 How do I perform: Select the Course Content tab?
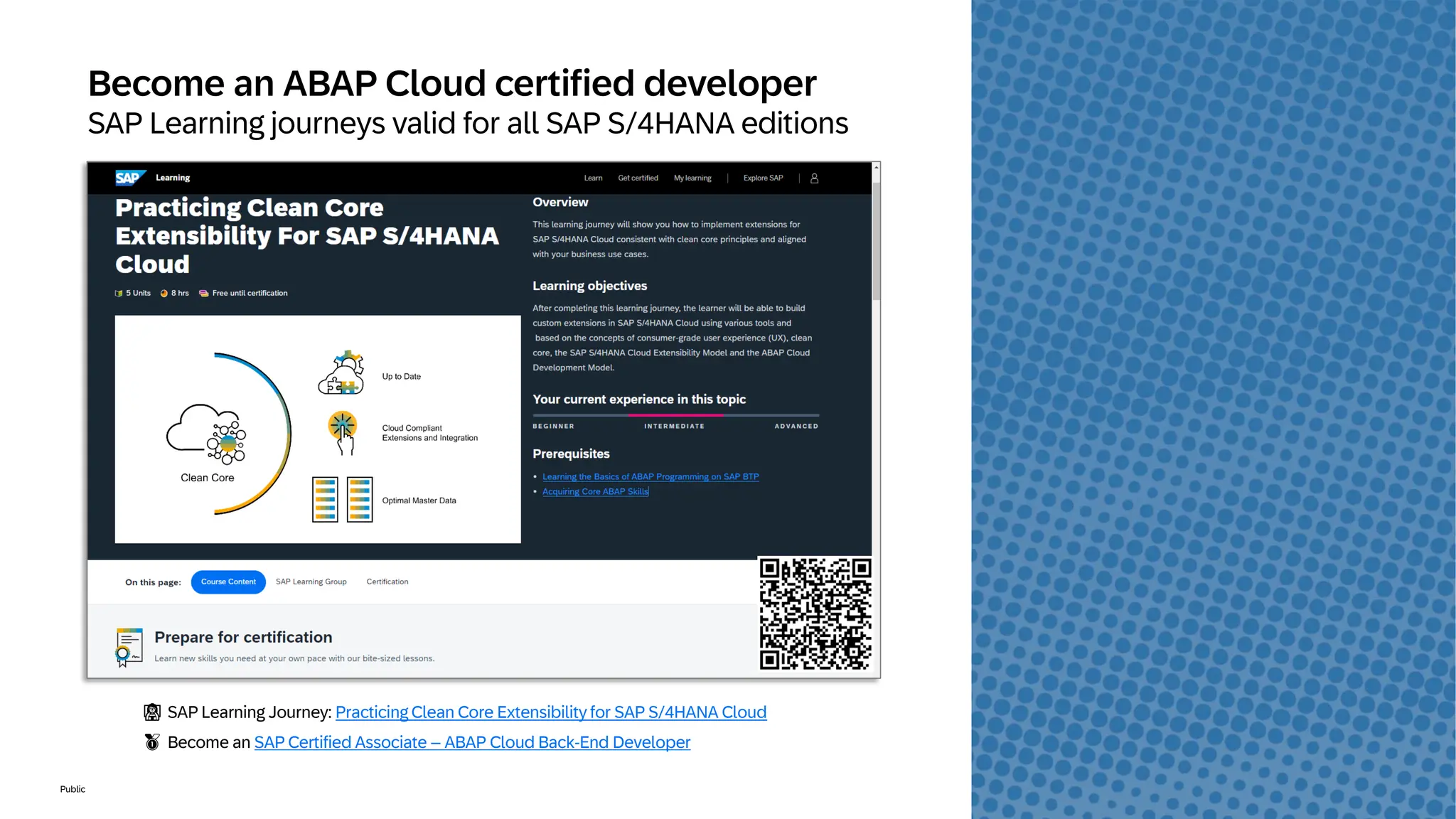[x=228, y=582]
